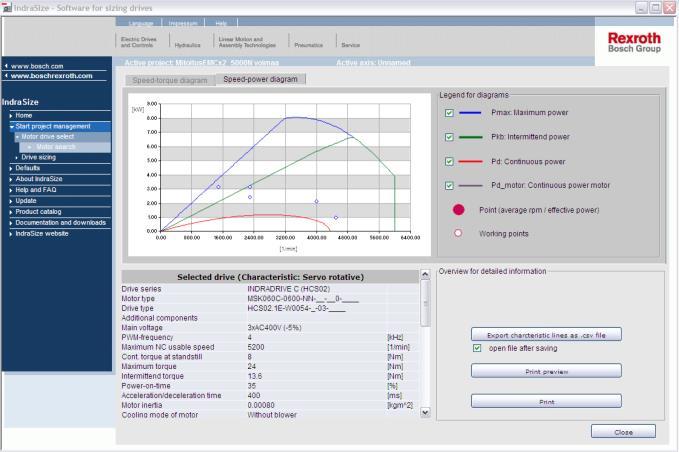Uncheck open file after saving checkbox
The image size is (679, 452).
pos(477,348)
